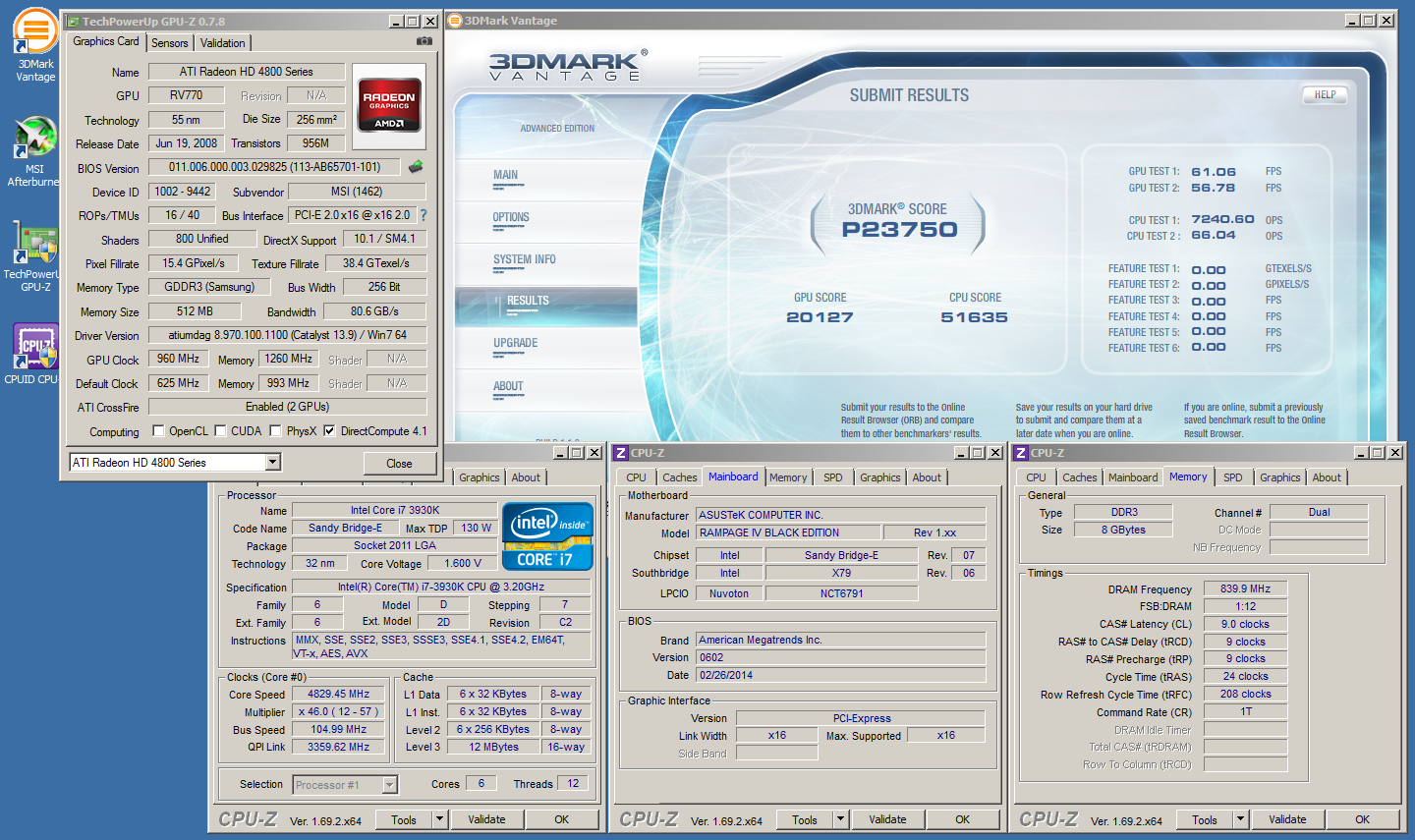Open the Processor #1 selection dropdown

390,784
